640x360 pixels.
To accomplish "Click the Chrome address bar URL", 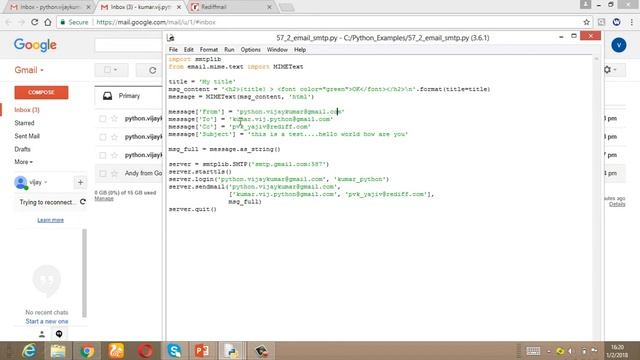I will (156, 22).
